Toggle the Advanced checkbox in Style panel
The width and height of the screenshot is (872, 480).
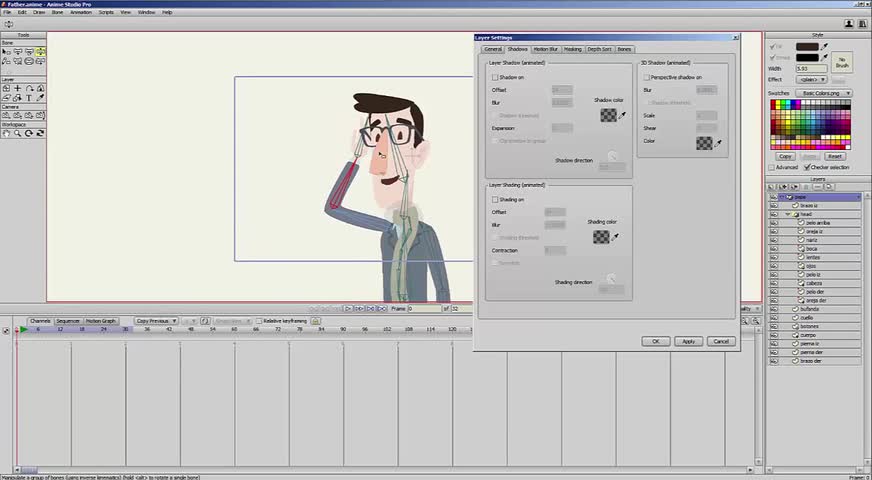771,167
